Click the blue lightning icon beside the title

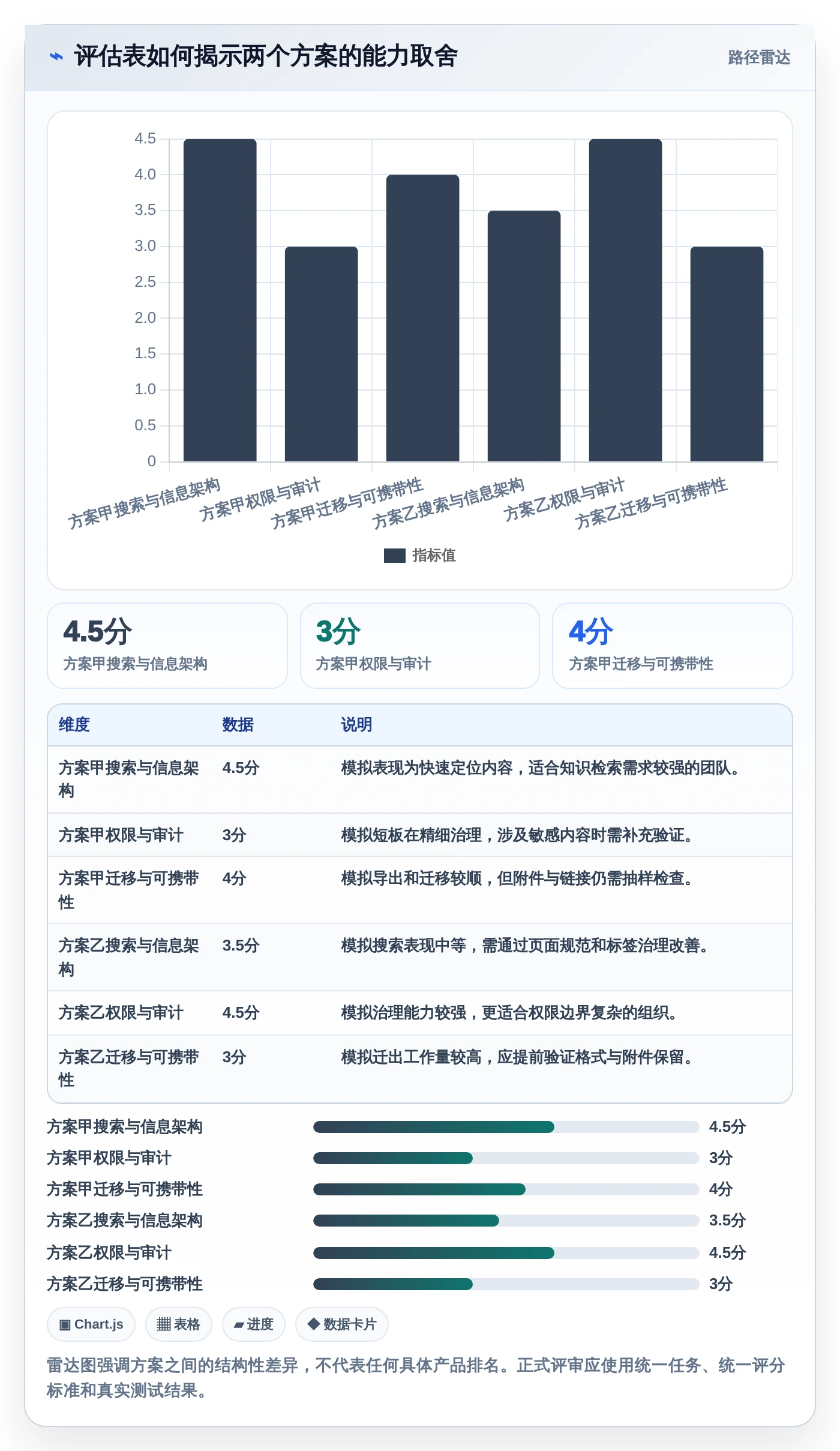56,56
